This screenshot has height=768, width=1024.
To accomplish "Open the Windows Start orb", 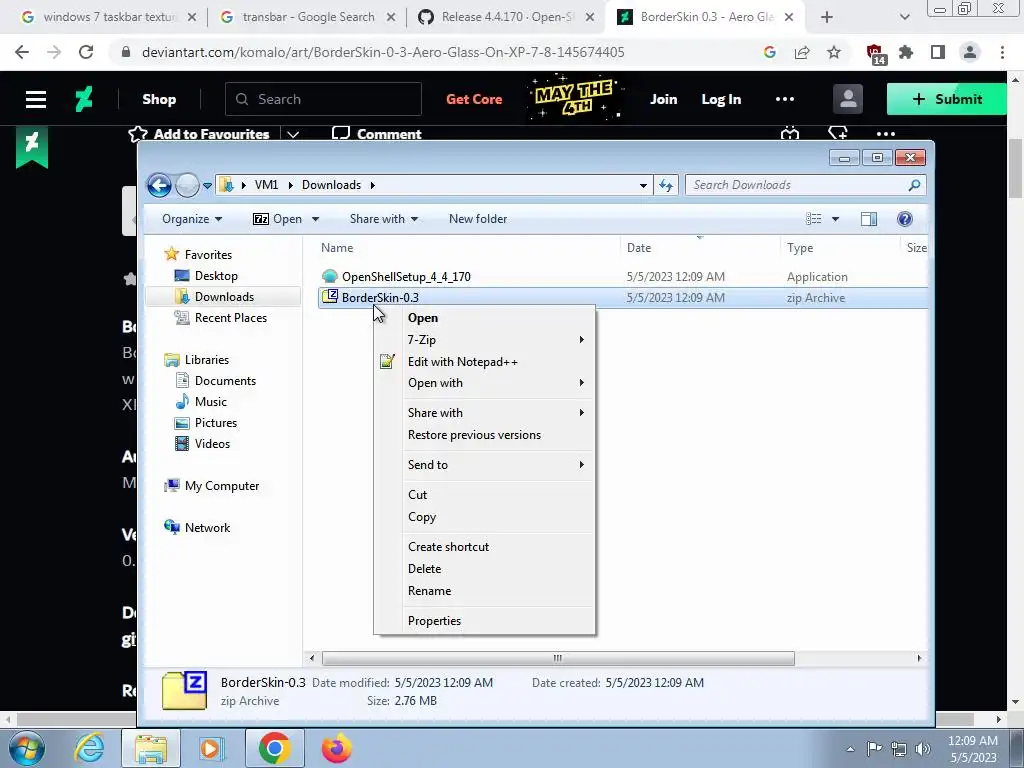I will point(27,748).
